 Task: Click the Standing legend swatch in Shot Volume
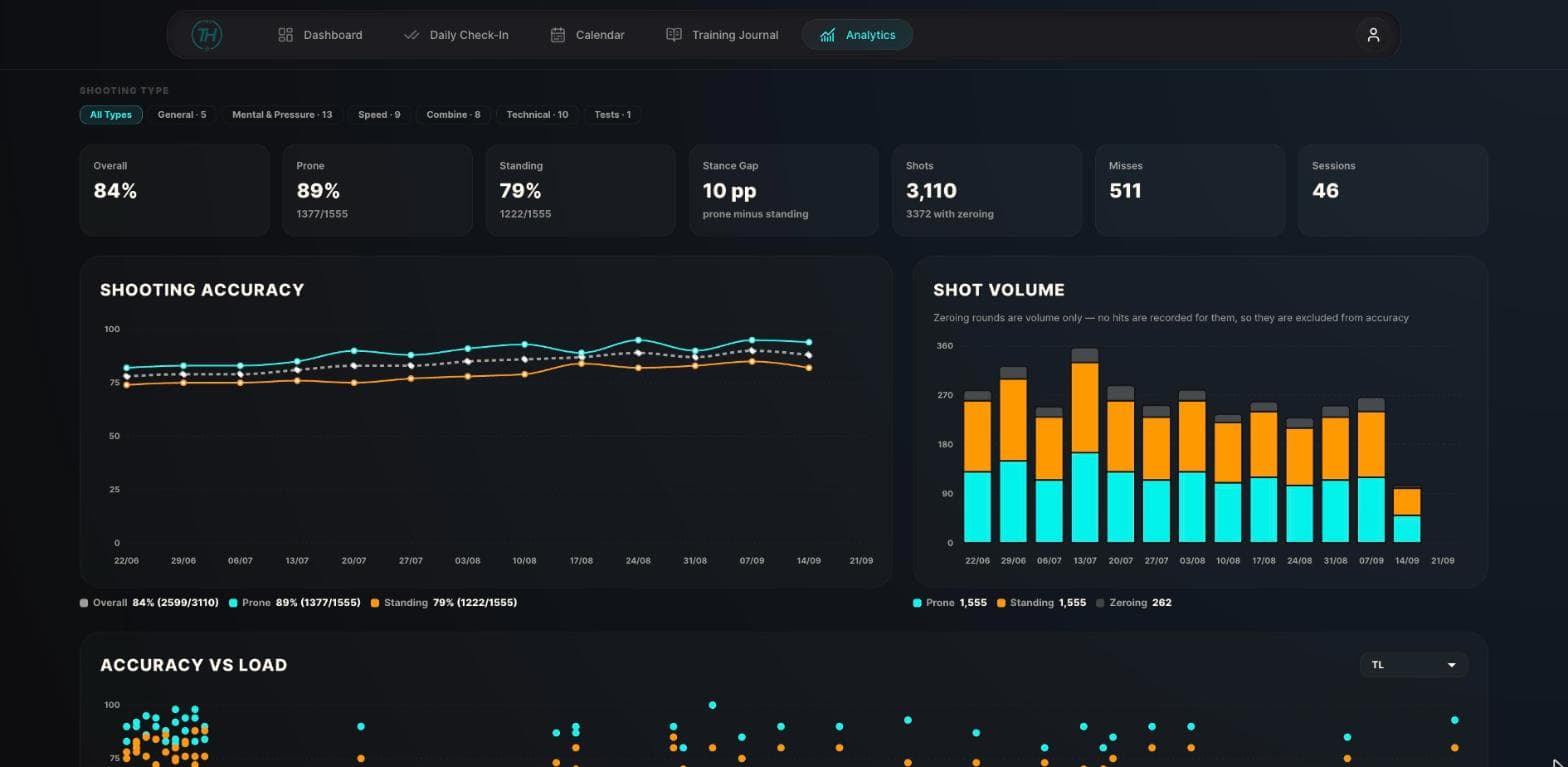[1001, 603]
